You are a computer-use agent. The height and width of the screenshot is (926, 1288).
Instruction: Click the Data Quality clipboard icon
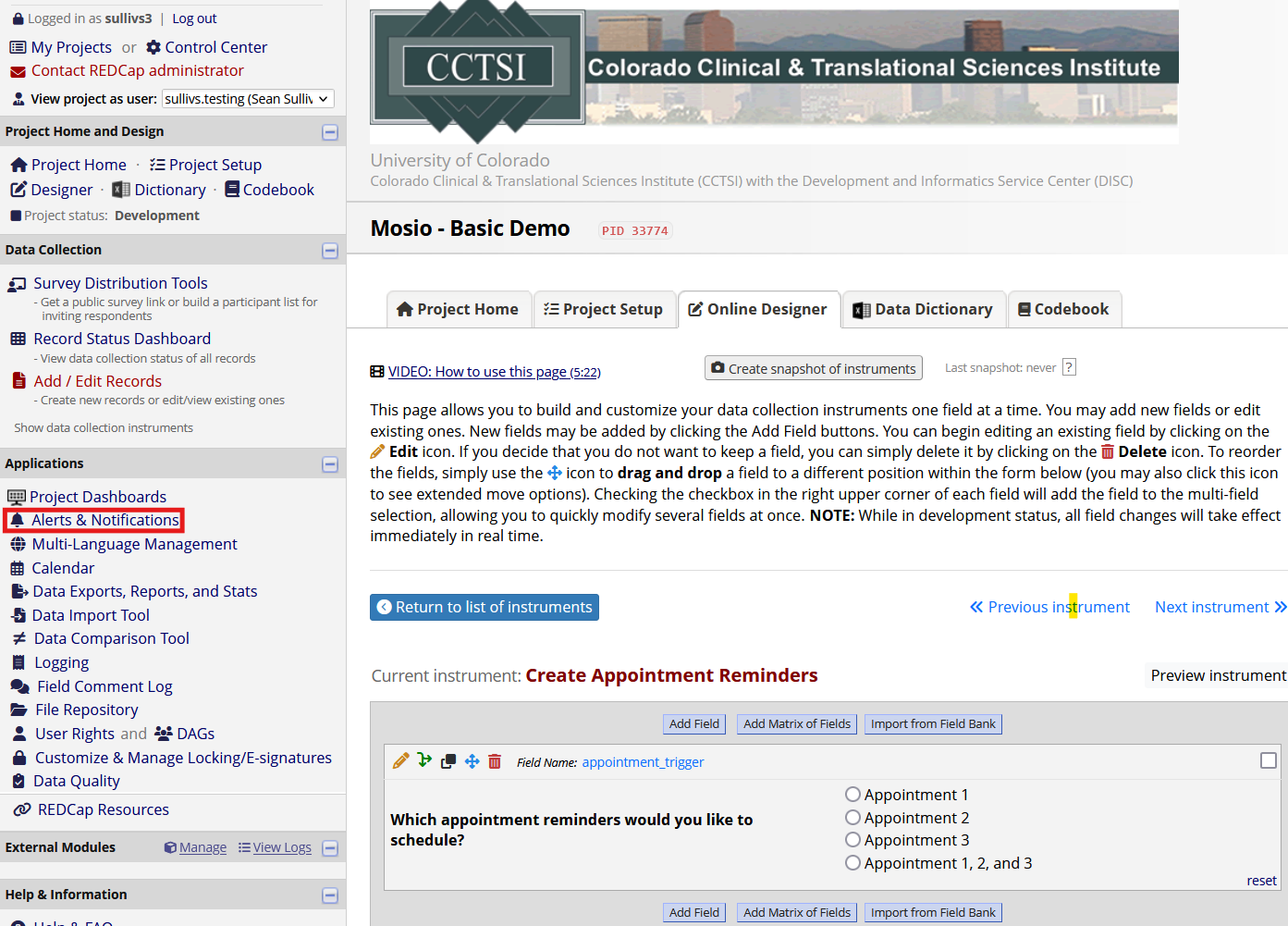click(x=18, y=781)
